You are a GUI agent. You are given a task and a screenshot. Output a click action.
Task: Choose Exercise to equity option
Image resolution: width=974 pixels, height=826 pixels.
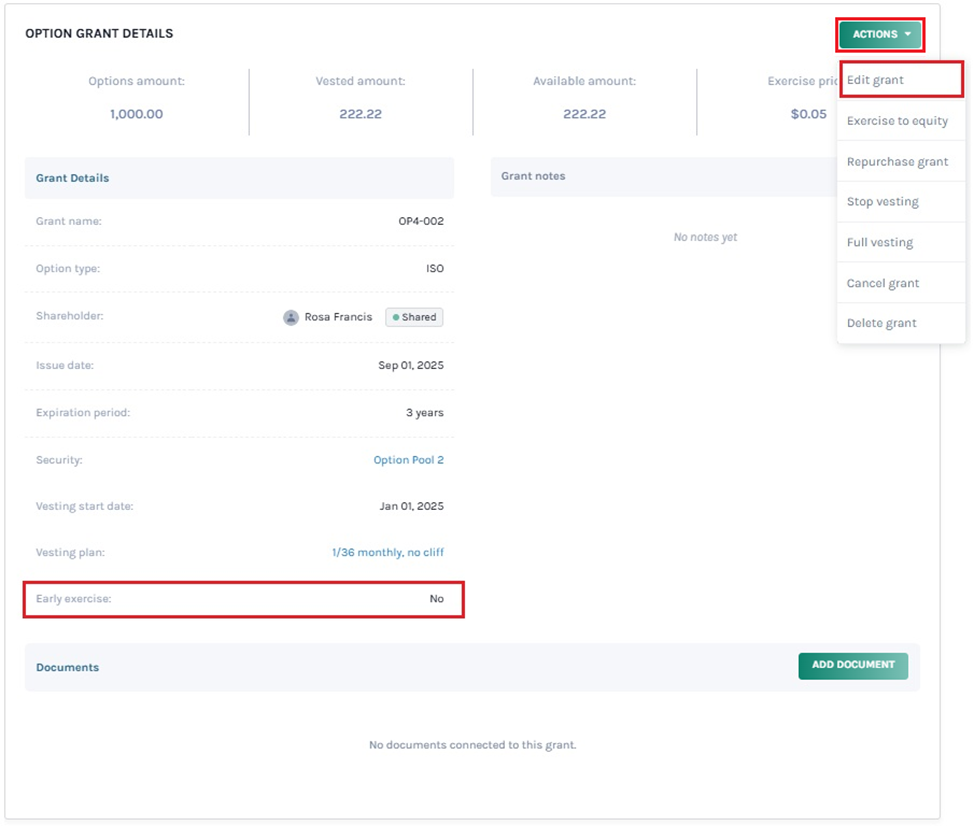tap(897, 121)
